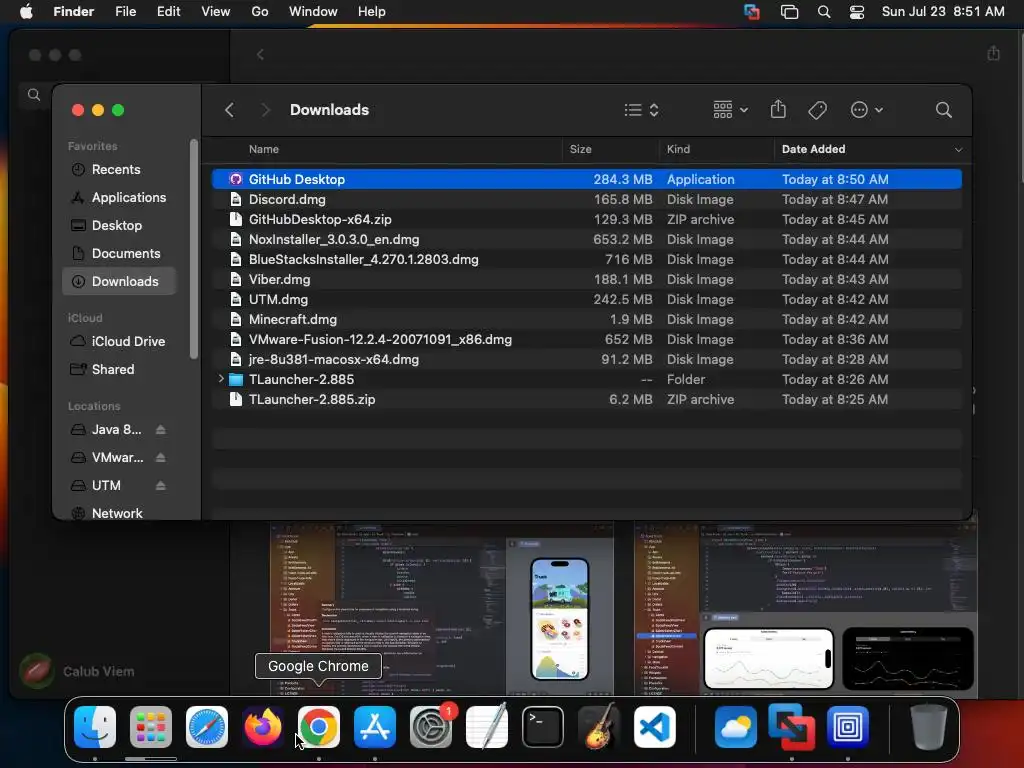This screenshot has width=1024, height=768.
Task: Toggle Date Added sort order chevron
Action: pyautogui.click(x=958, y=150)
